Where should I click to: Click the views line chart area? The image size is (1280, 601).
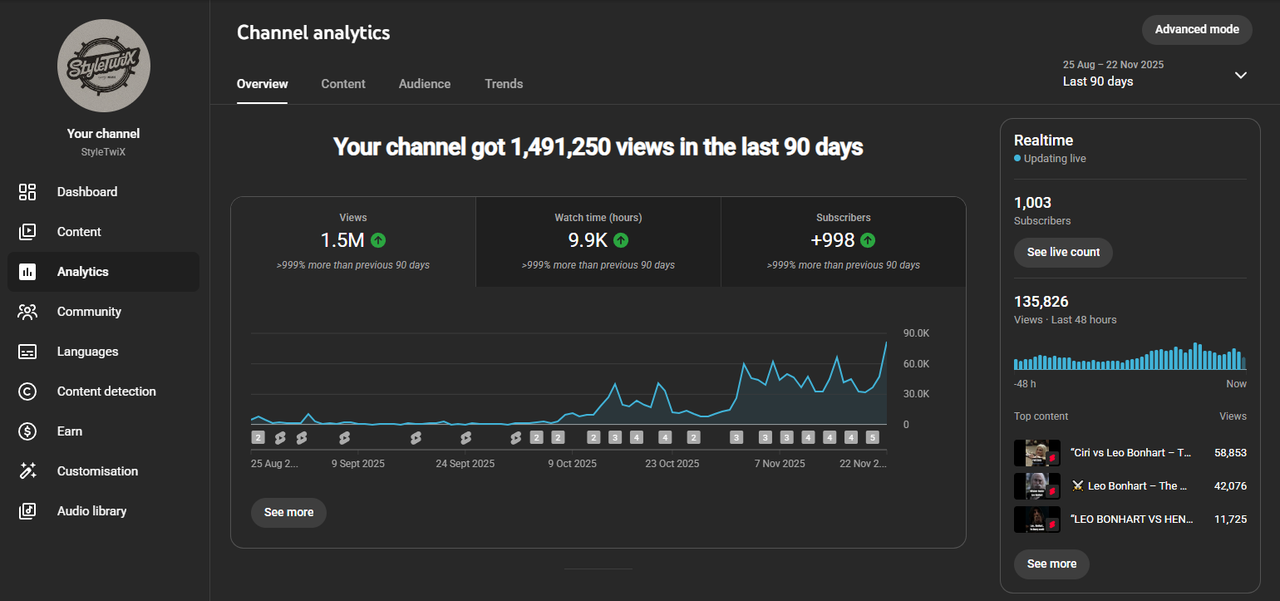coord(569,379)
